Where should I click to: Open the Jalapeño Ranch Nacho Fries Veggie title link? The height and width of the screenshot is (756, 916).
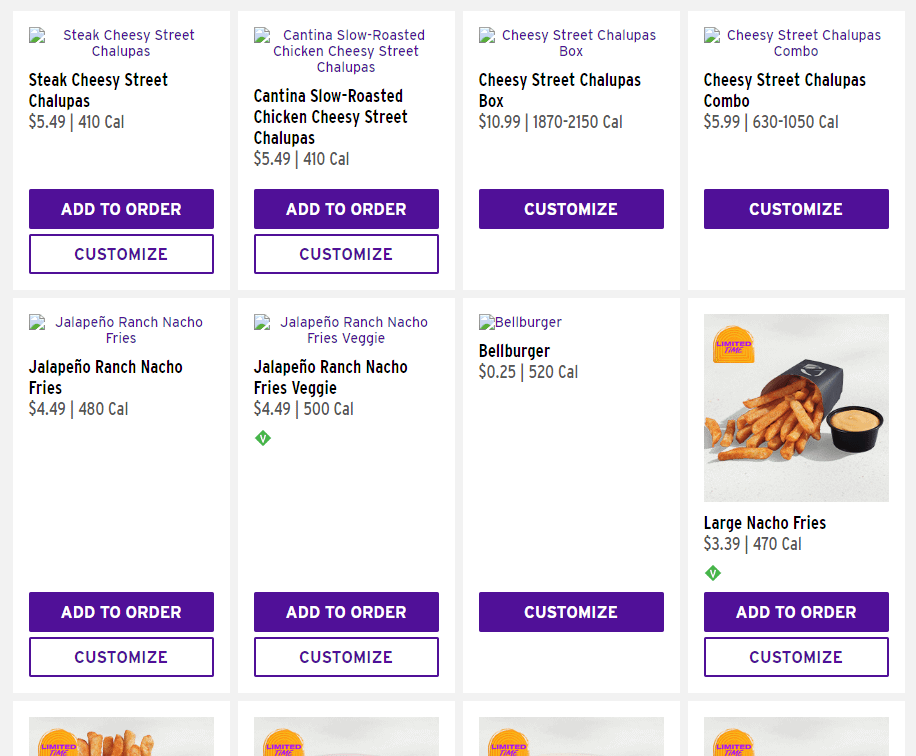pos(330,377)
